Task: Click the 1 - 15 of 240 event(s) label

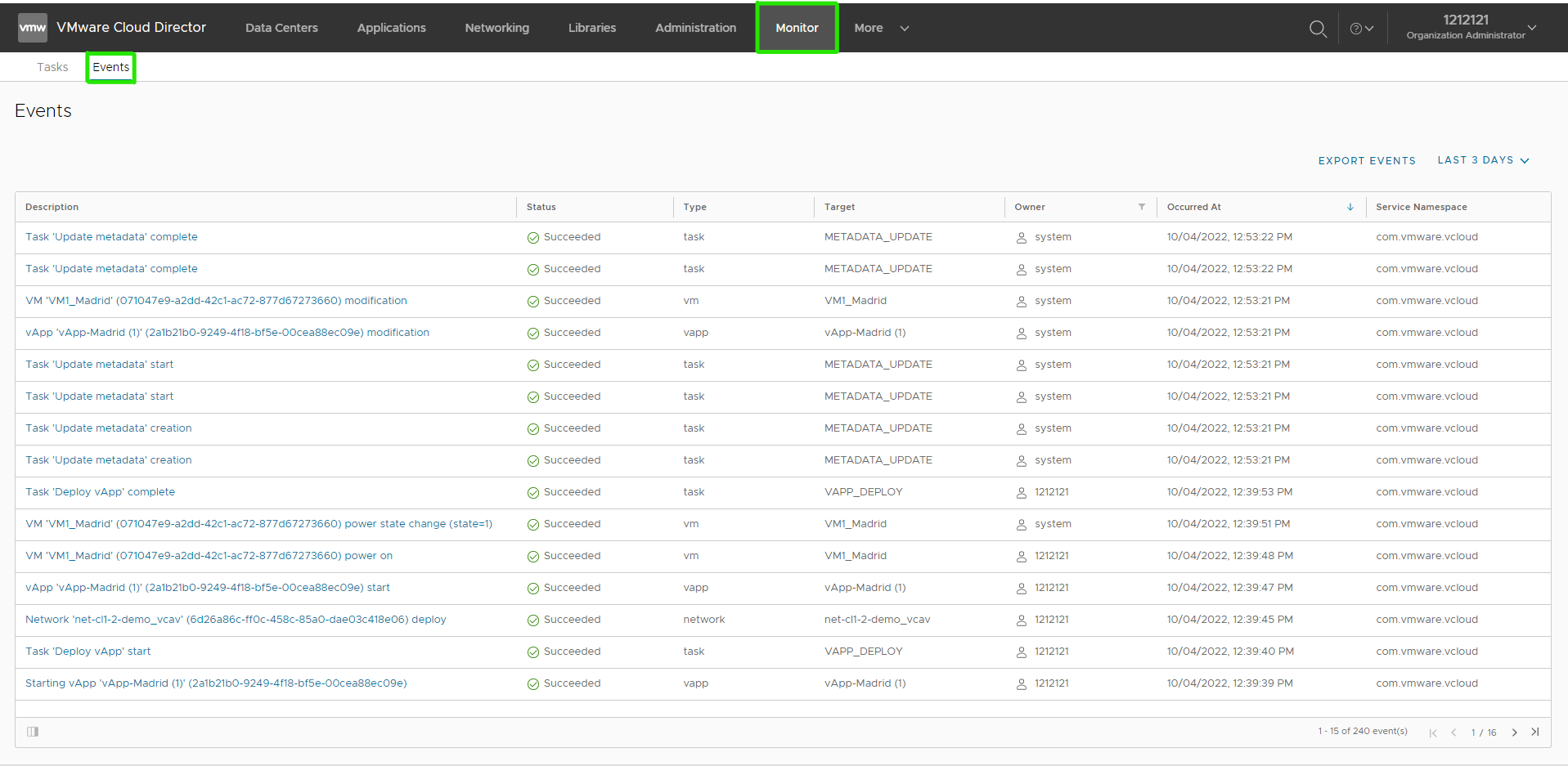Action: tap(1362, 731)
